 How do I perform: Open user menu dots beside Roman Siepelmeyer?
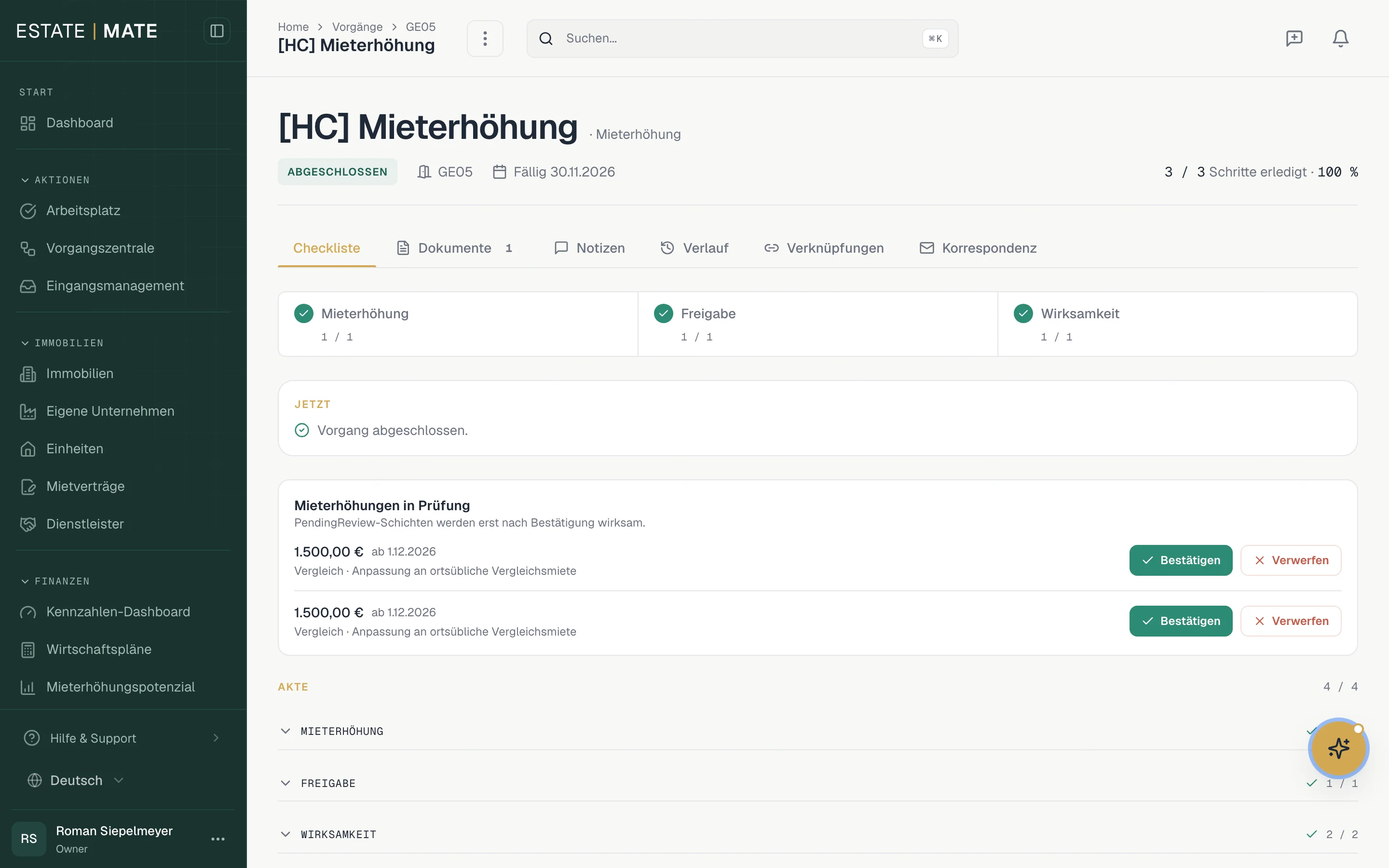point(218,839)
